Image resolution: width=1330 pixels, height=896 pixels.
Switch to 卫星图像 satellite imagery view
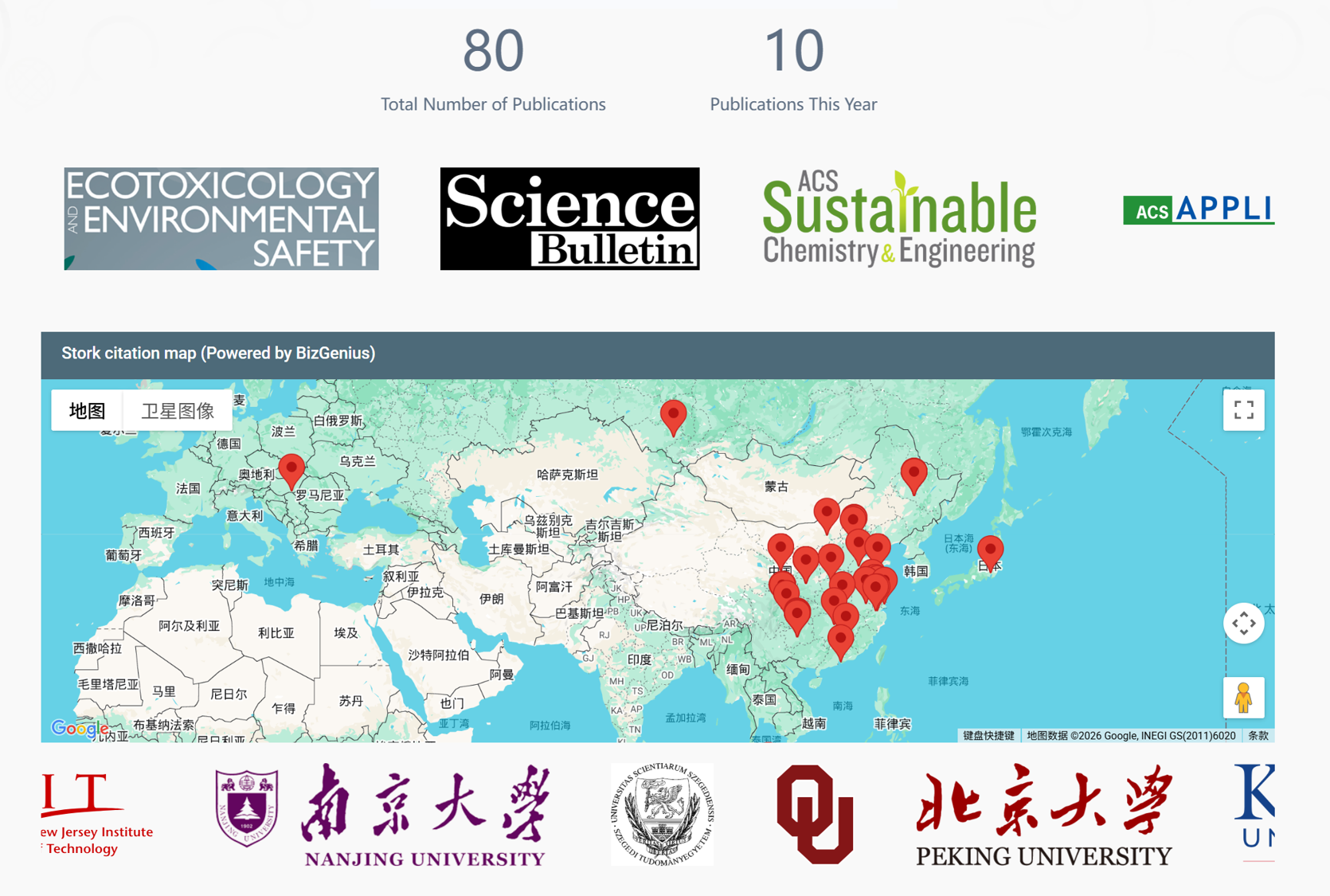pos(178,411)
